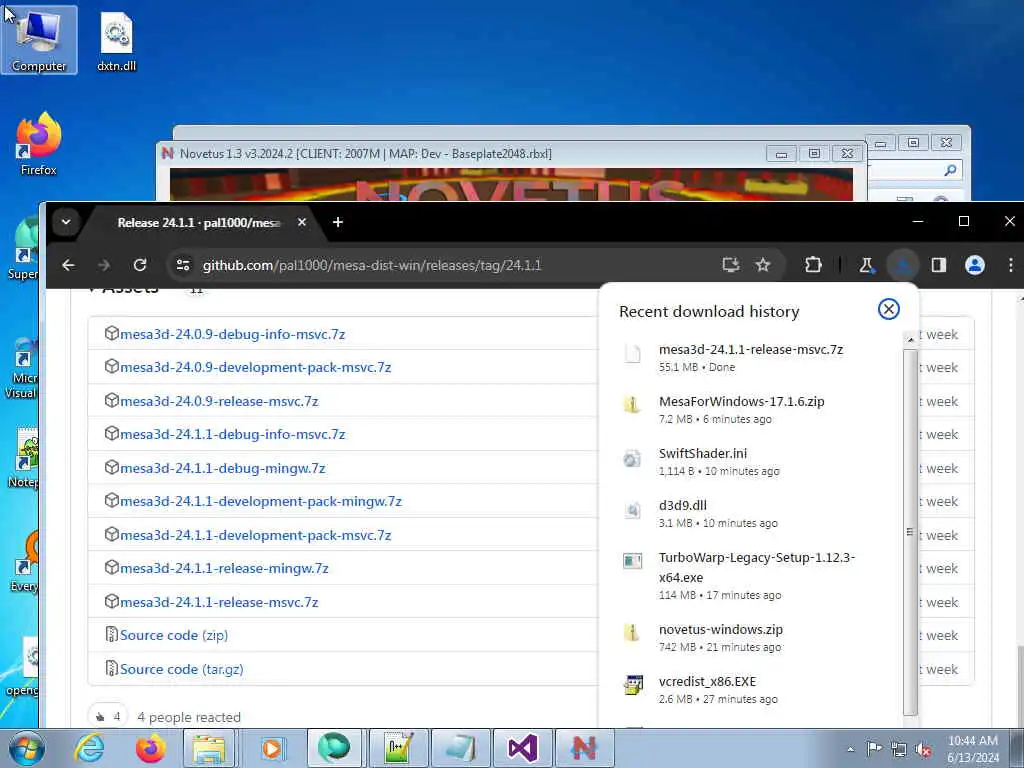The image size is (1024, 768).
Task: Select the dxtn.dll file on desktop
Action: coord(116,42)
